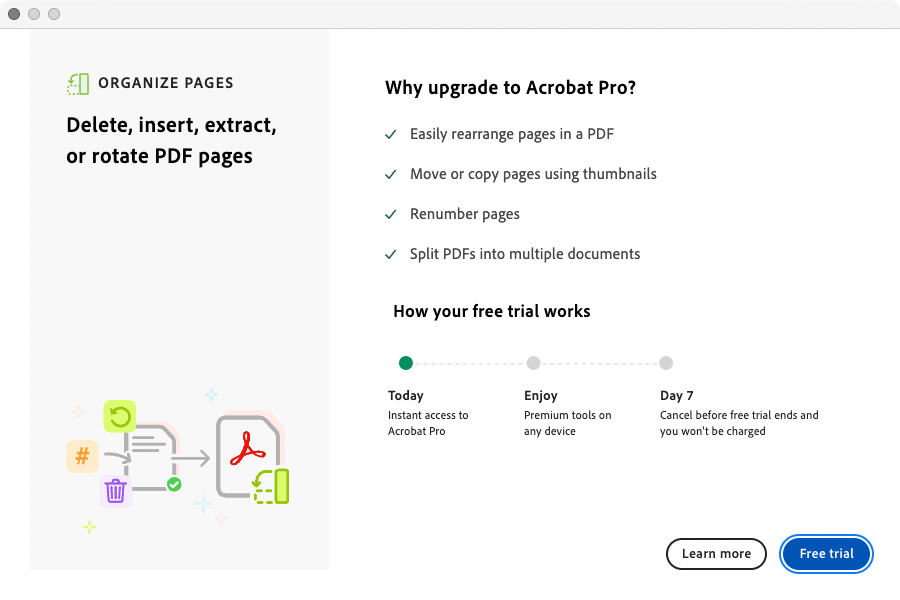Click the green organize pages icon on PDF illustration
Screen dimensions: 900x600
point(271,486)
